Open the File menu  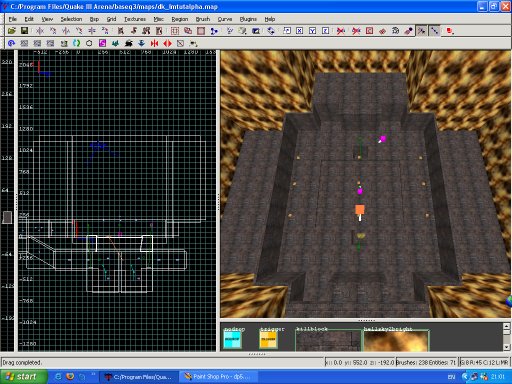[13, 19]
